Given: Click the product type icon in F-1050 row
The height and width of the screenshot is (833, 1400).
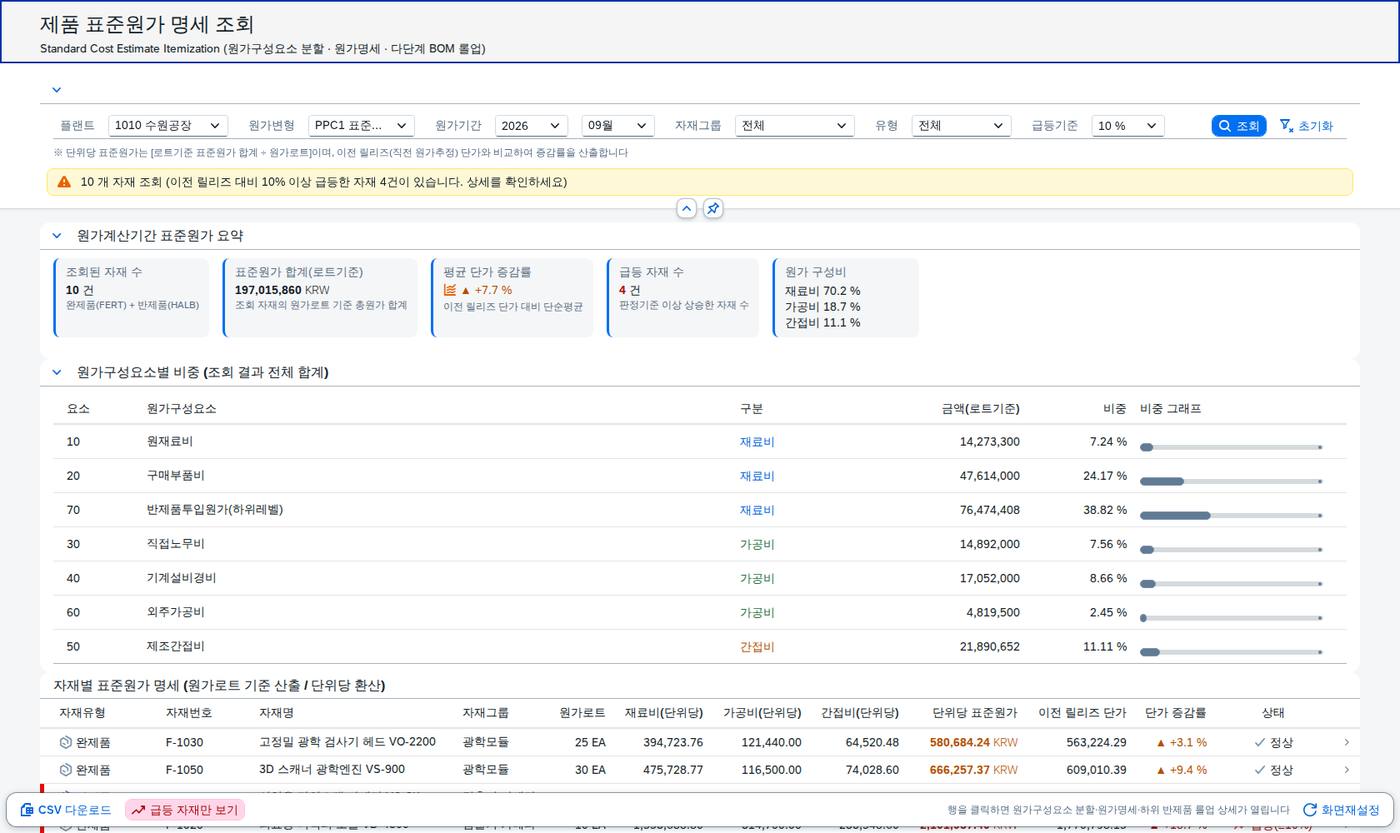Looking at the screenshot, I should [66, 770].
